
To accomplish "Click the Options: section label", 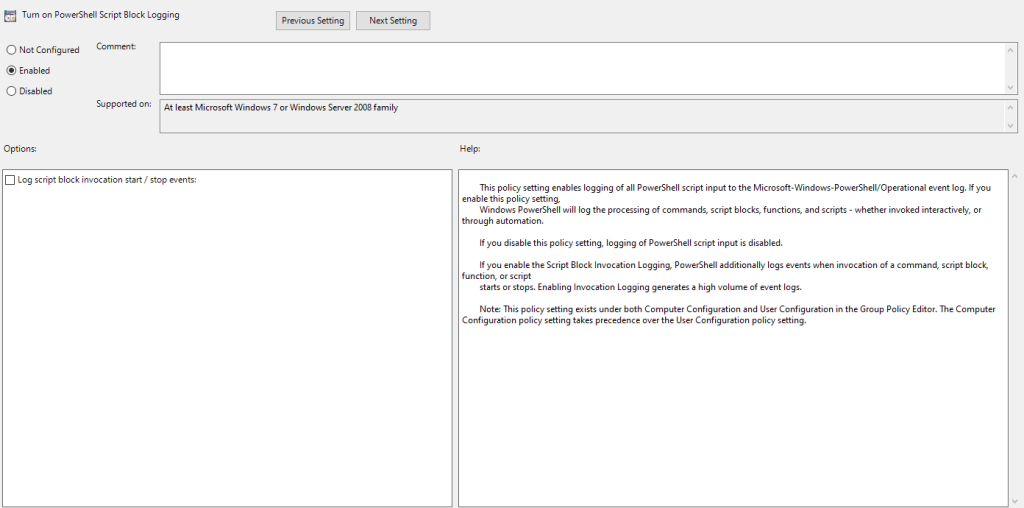I will (x=20, y=149).
